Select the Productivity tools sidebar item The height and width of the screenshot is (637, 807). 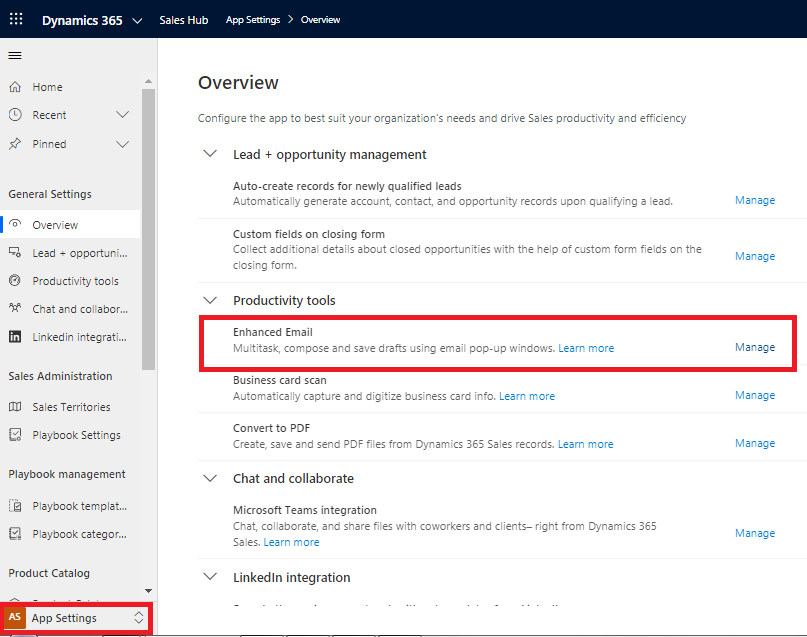click(73, 280)
